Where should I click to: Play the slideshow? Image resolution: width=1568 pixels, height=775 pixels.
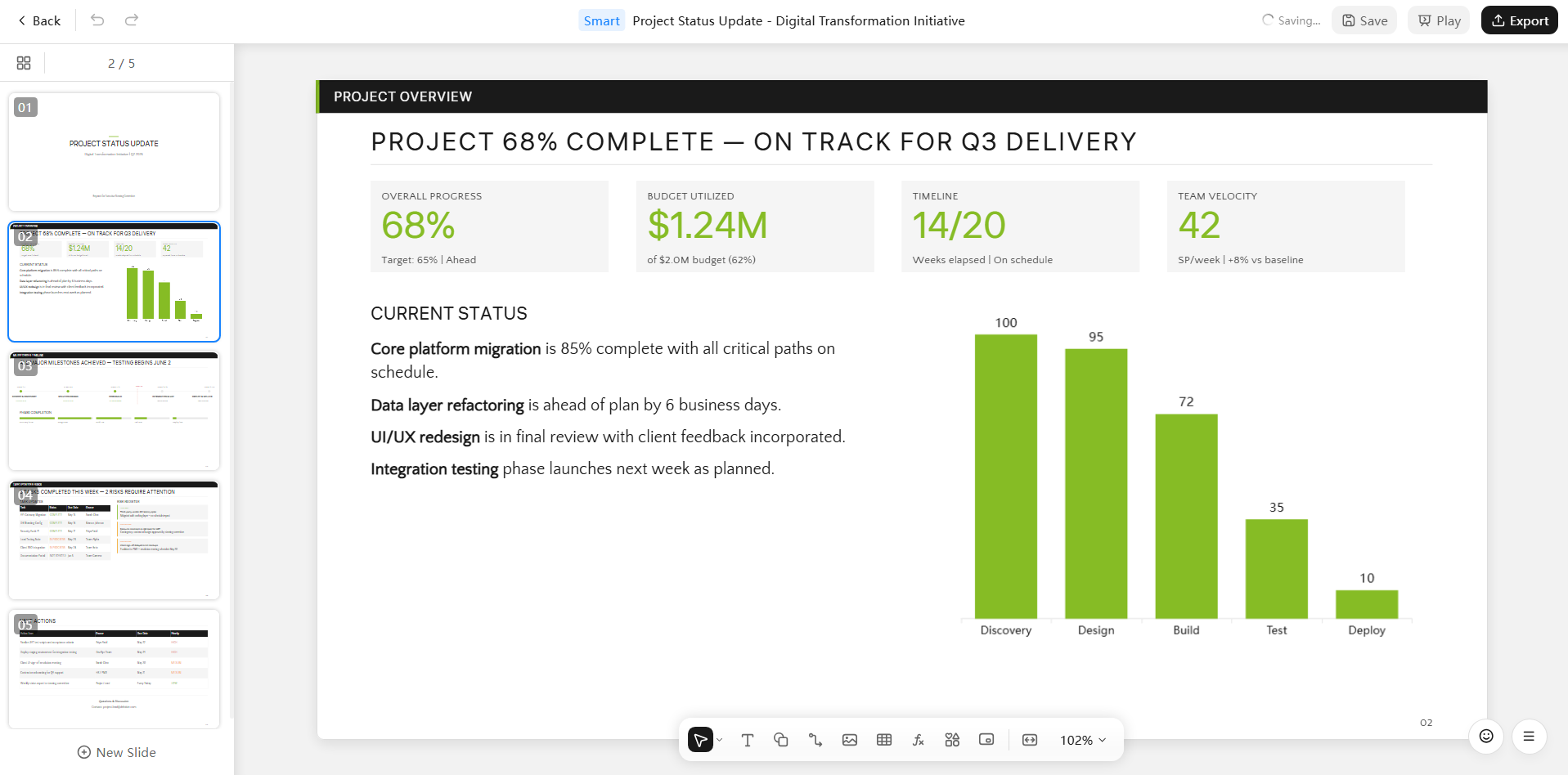pos(1439,20)
